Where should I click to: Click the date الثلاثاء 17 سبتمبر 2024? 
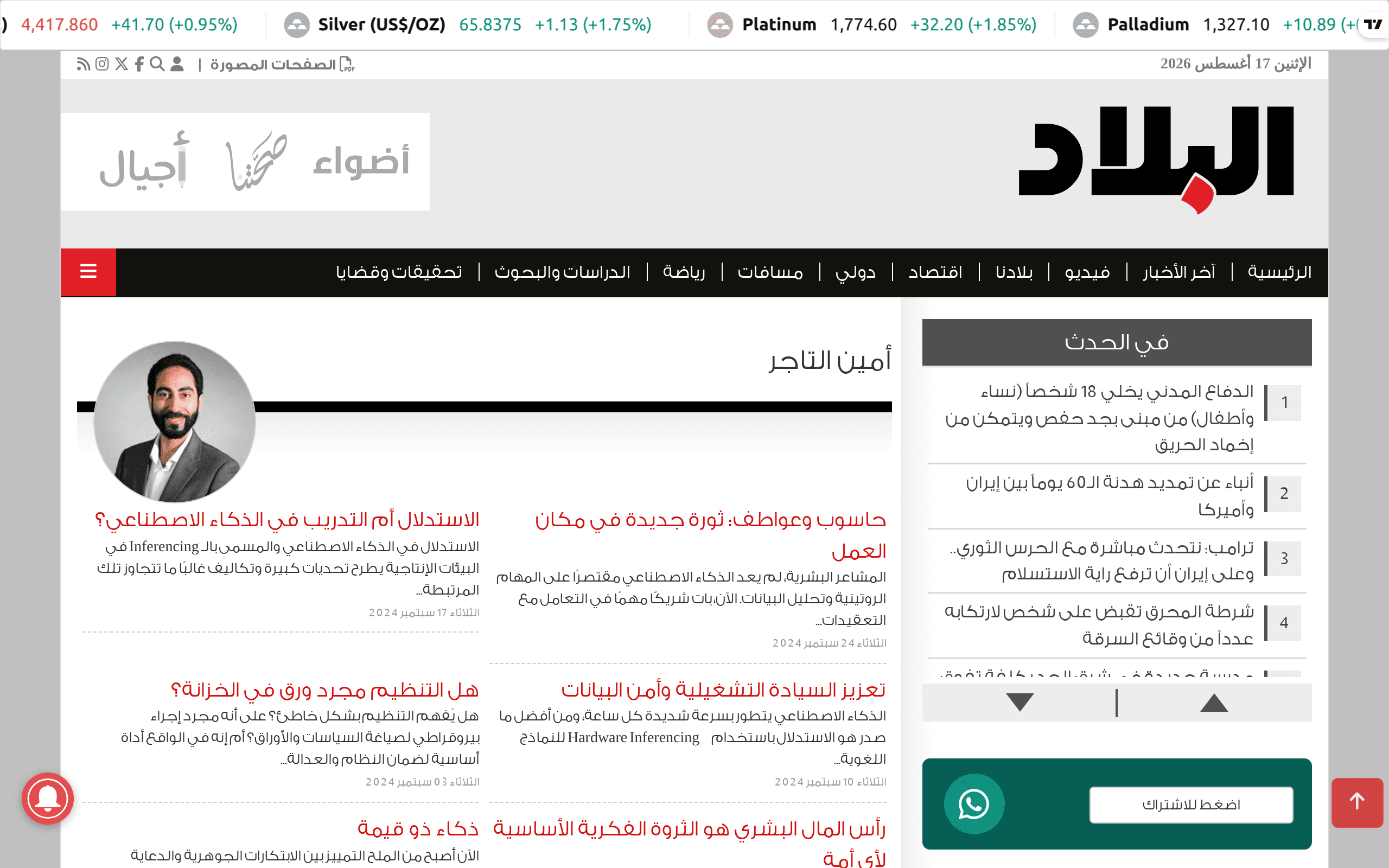click(x=424, y=612)
